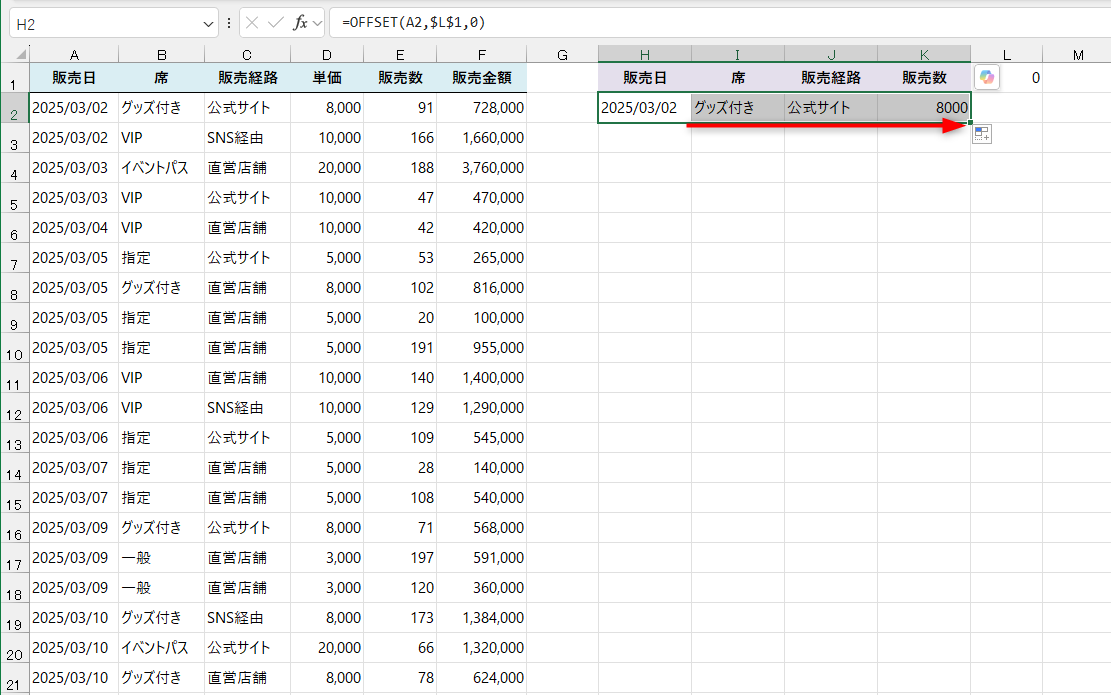Select column M header
Screen dimensions: 1111x695
point(1078,55)
